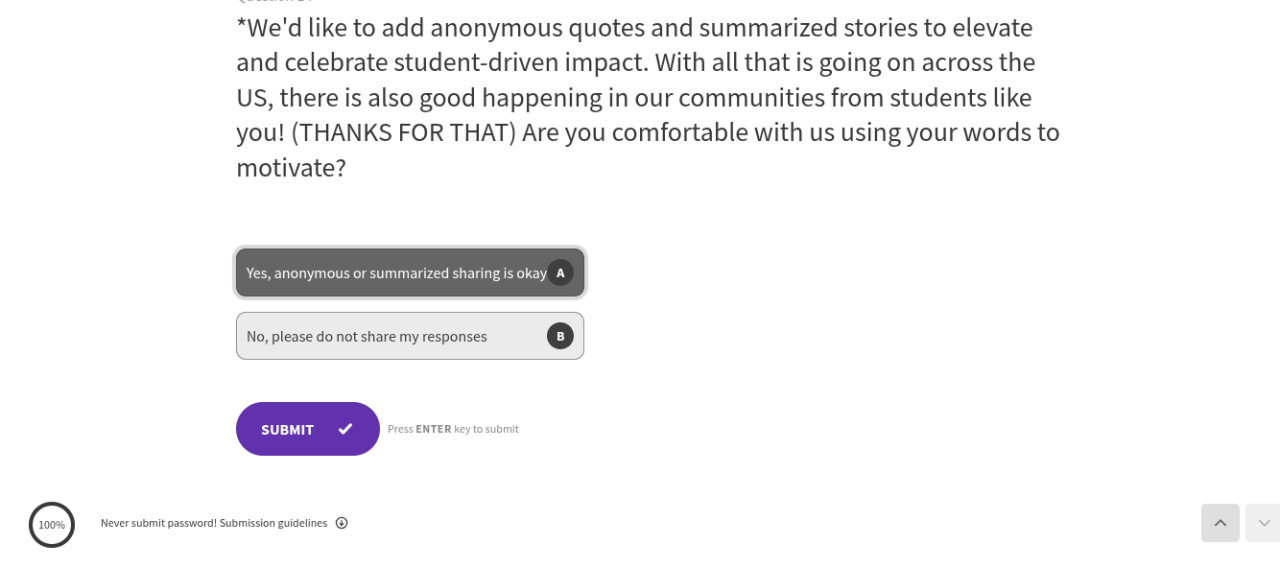Click the 100% progress circle indicator

point(52,525)
